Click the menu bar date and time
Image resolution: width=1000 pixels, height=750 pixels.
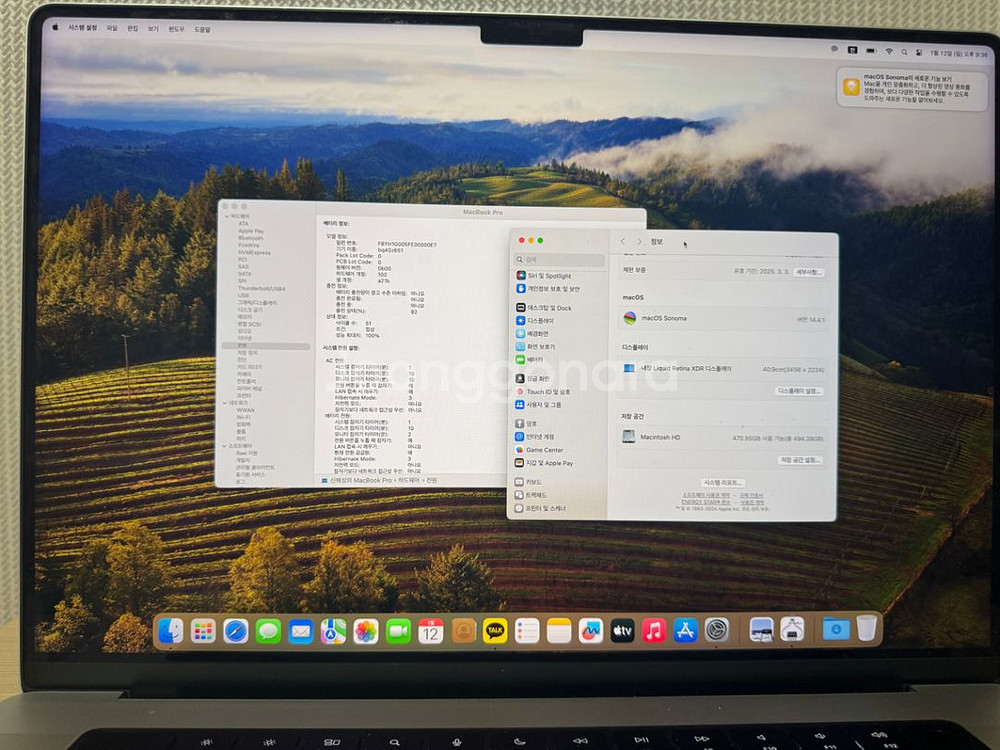(959, 54)
